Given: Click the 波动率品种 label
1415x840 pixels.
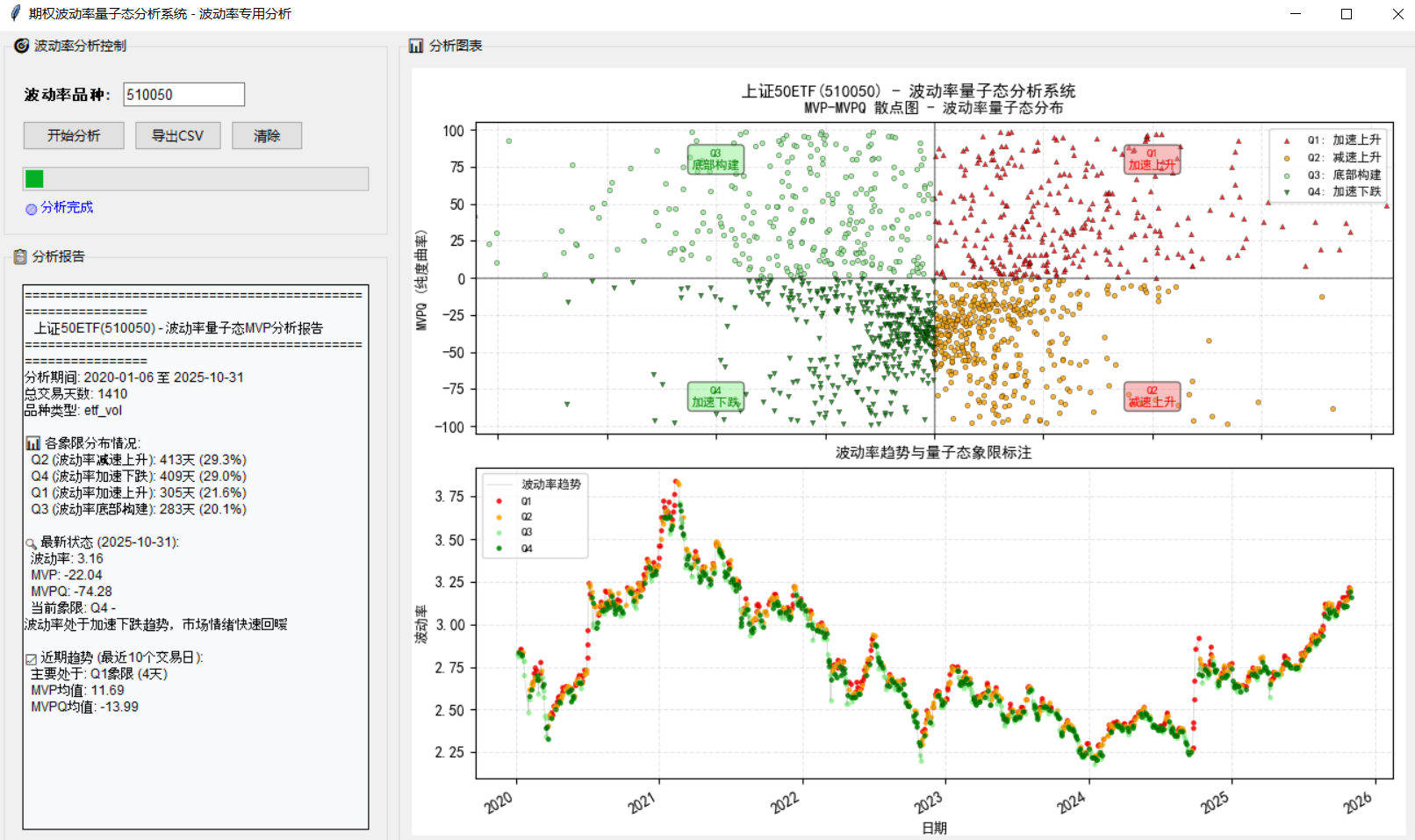Looking at the screenshot, I should pyautogui.click(x=67, y=95).
